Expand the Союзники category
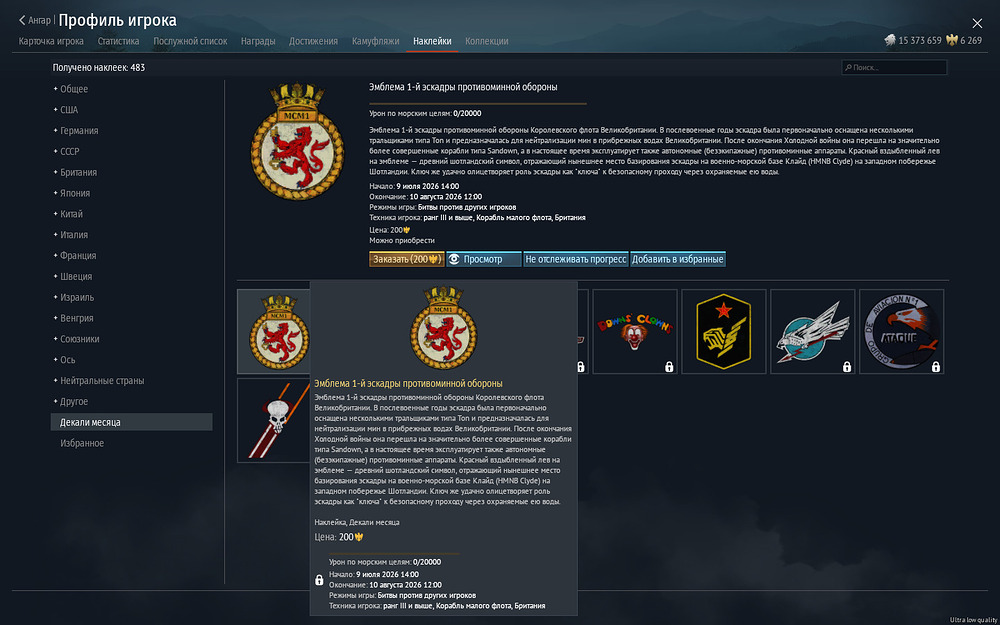The width and height of the screenshot is (1000, 625). point(77,339)
